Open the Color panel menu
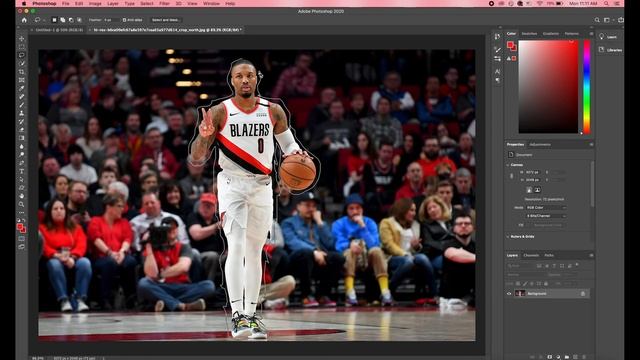The height and width of the screenshot is (360, 640). tap(591, 33)
